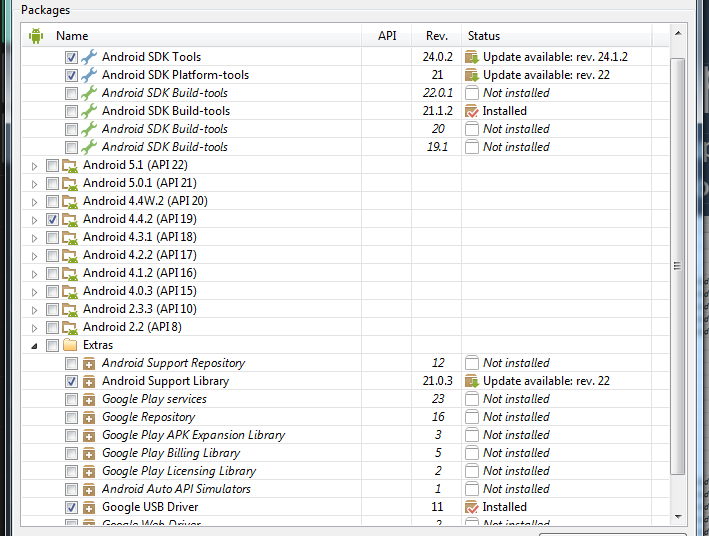This screenshot has height=536, width=709.
Task: Click the Android 5.1 (API 22) folder icon
Action: (x=70, y=166)
